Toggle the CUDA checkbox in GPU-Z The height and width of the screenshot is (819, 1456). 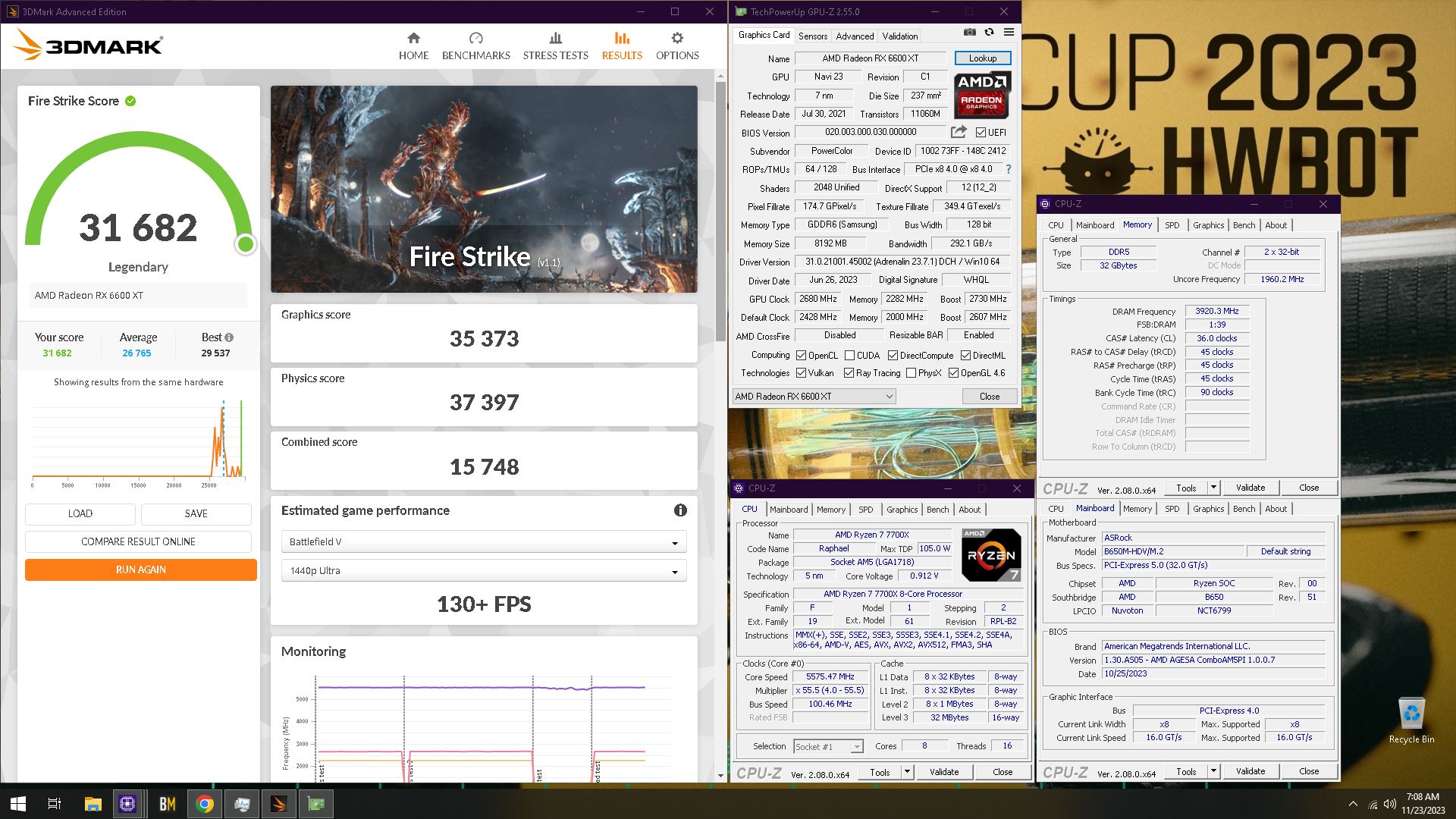(849, 355)
